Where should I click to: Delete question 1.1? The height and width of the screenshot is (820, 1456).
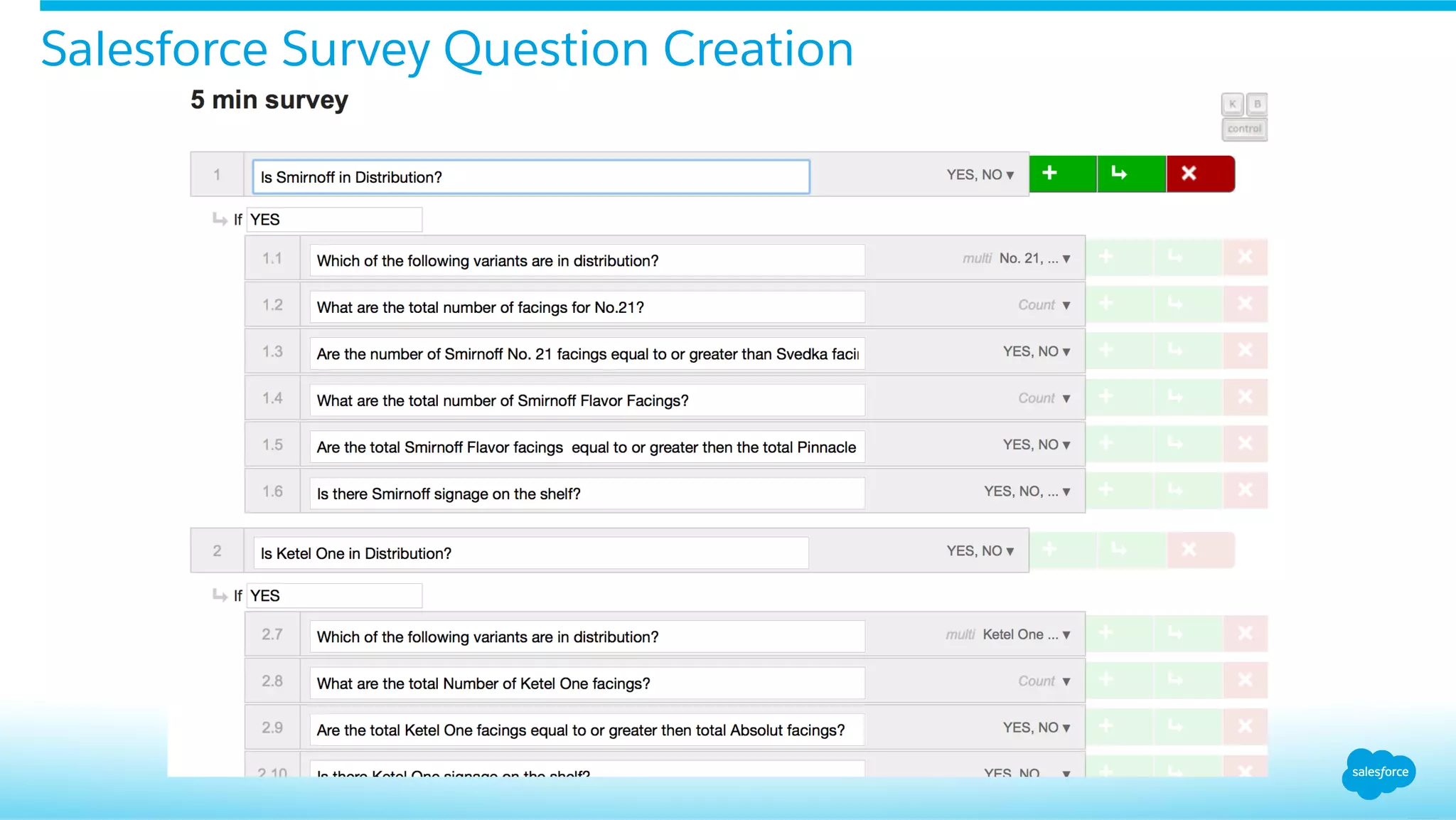[x=1246, y=257]
